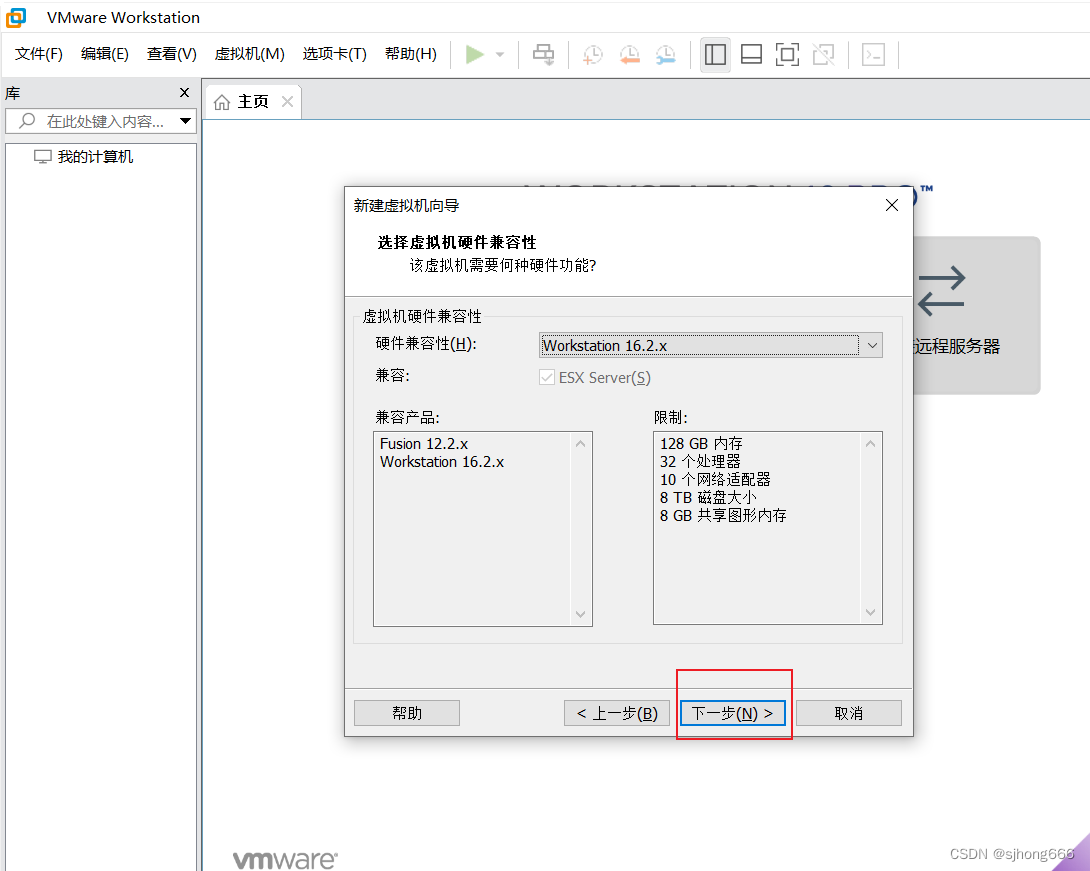Select the 128 GB 内存 limit entry
This screenshot has width=1090, height=871.
click(701, 443)
